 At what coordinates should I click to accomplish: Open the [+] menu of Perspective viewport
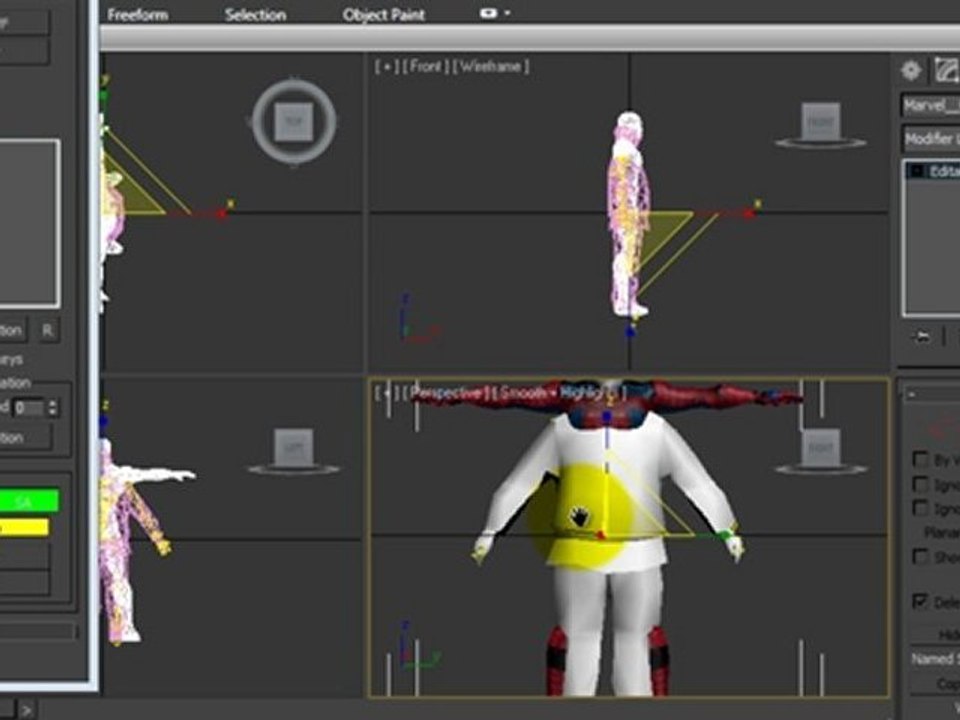tap(386, 392)
